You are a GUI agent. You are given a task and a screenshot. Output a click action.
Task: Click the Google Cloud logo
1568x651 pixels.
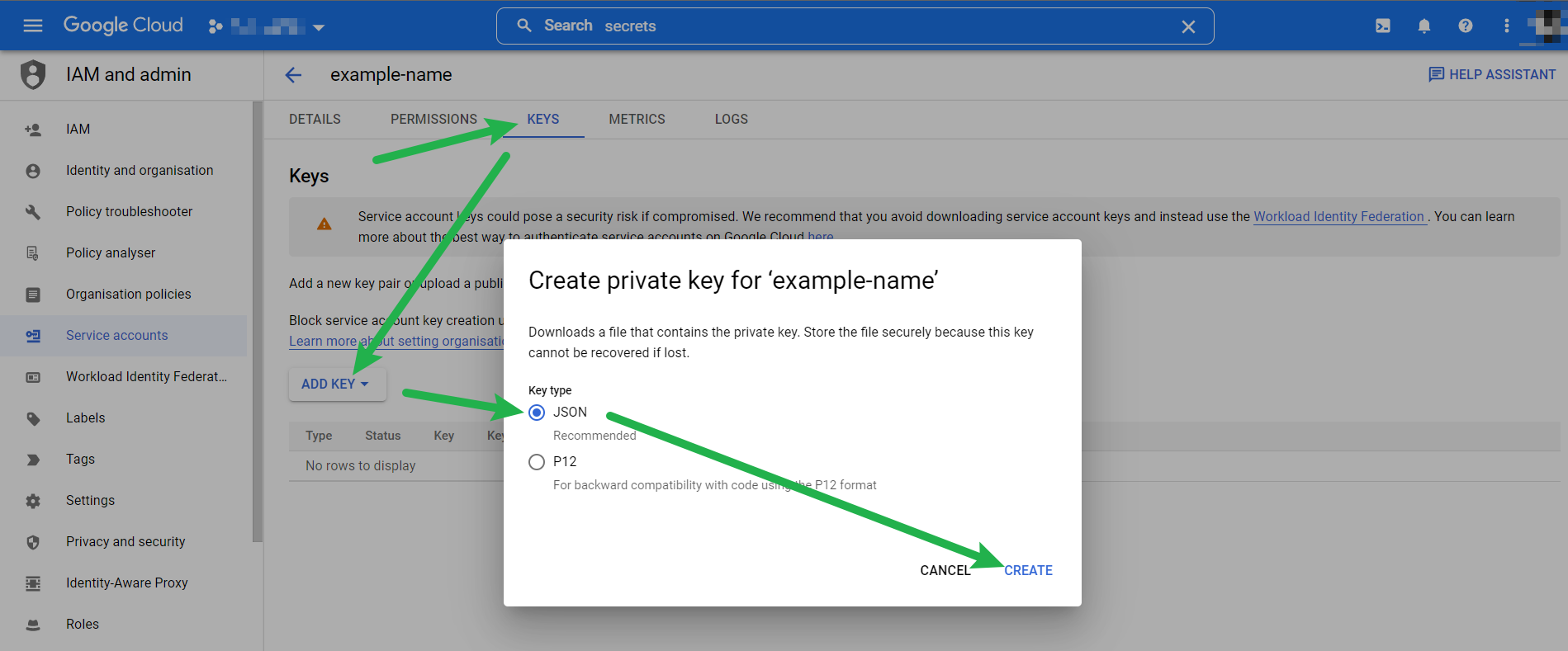pyautogui.click(x=123, y=26)
